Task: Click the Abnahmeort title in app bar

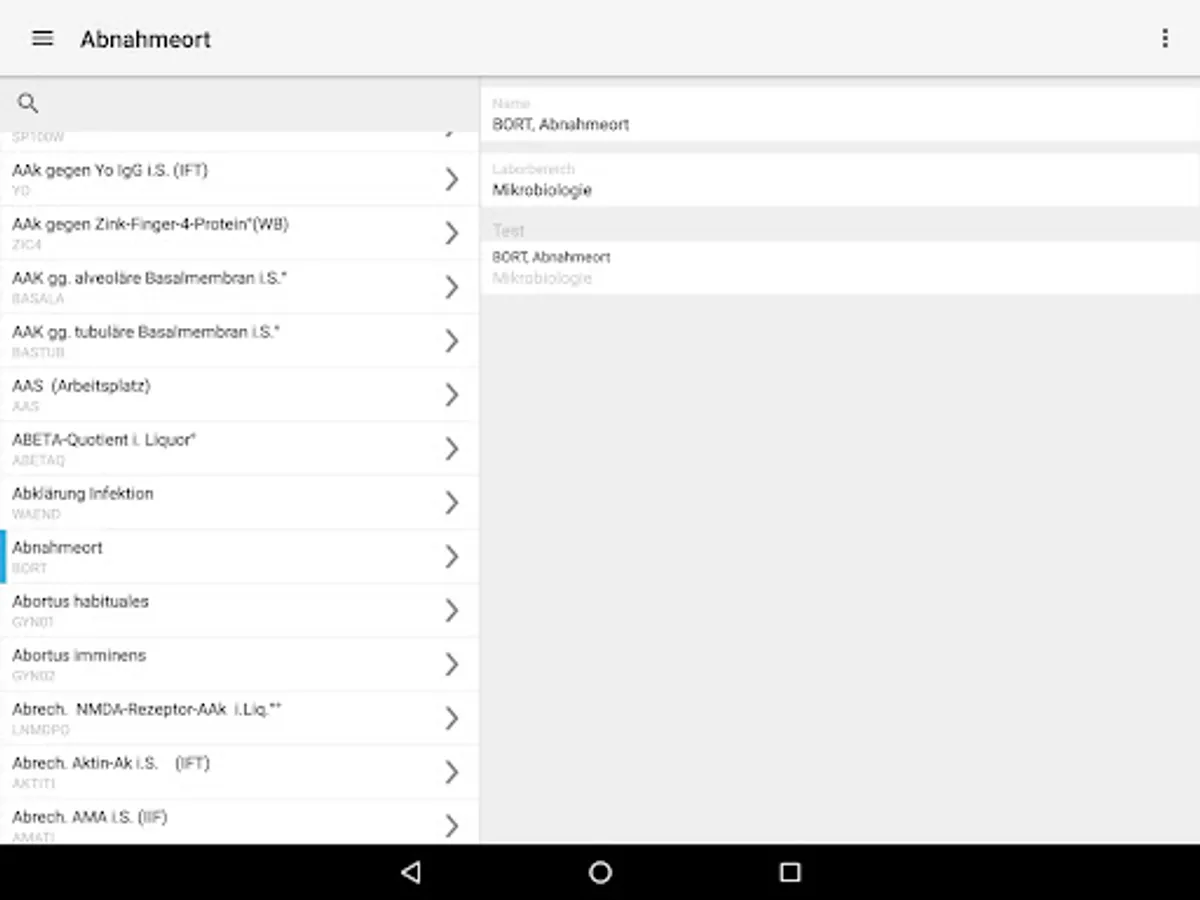Action: pos(146,39)
